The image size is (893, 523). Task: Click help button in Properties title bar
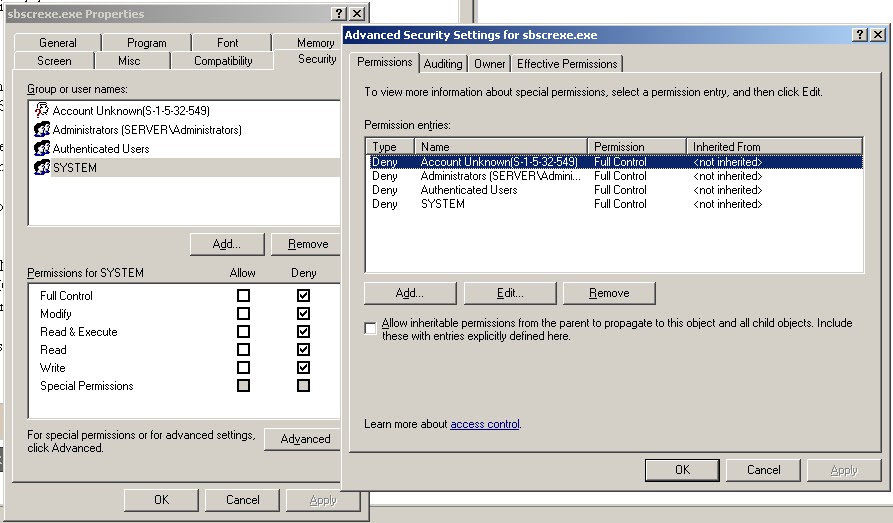coord(338,14)
